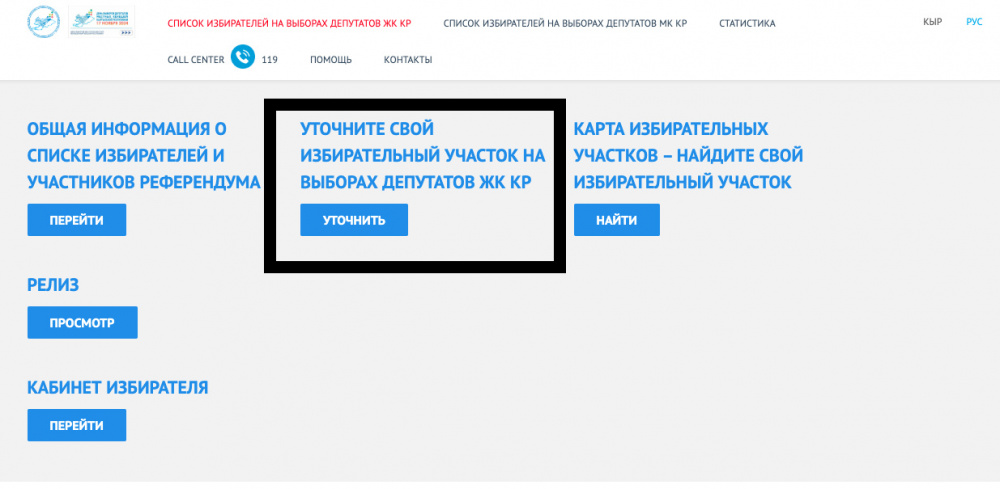Click the 119 hotline number

269,60
